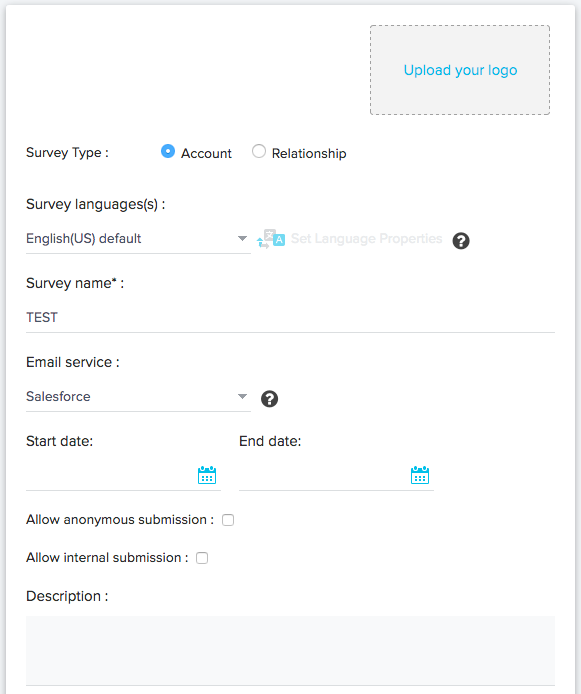Open the Salesforce email service dropdown
The image size is (581, 694).
(x=138, y=397)
